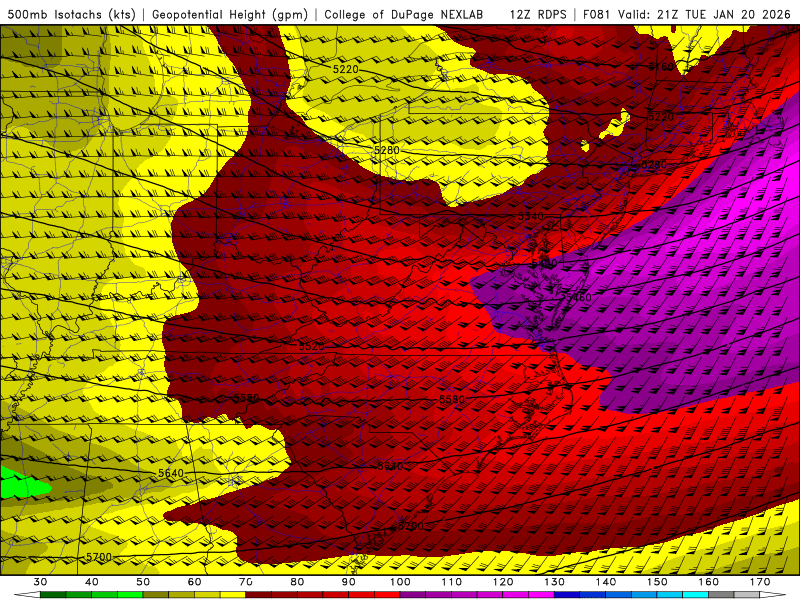
Task: Click the 5520 height contour label
Action: coord(311,346)
